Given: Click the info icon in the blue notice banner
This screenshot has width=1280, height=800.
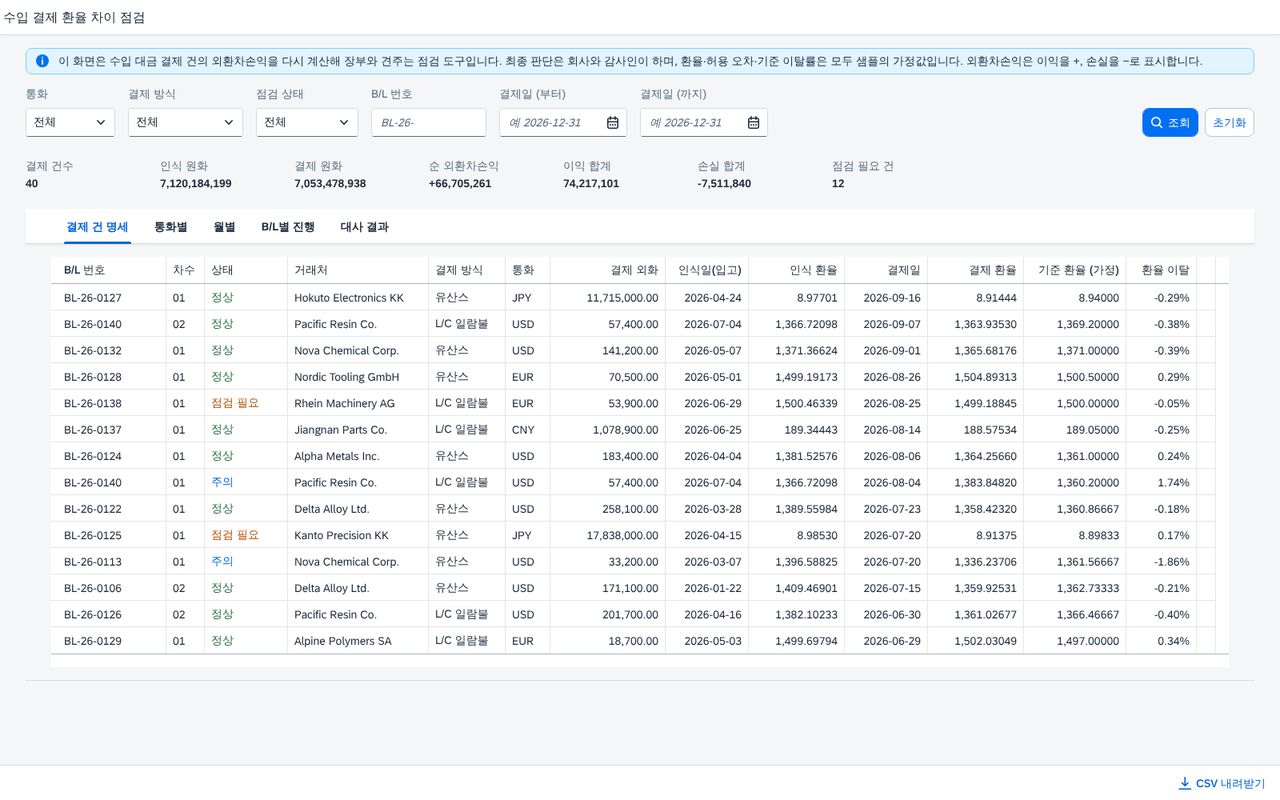Looking at the screenshot, I should (x=42, y=61).
